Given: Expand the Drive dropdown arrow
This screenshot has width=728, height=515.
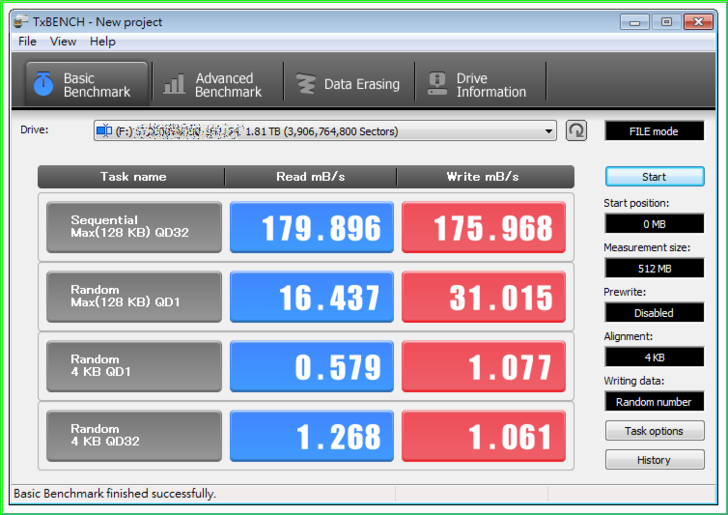Looking at the screenshot, I should pos(549,131).
